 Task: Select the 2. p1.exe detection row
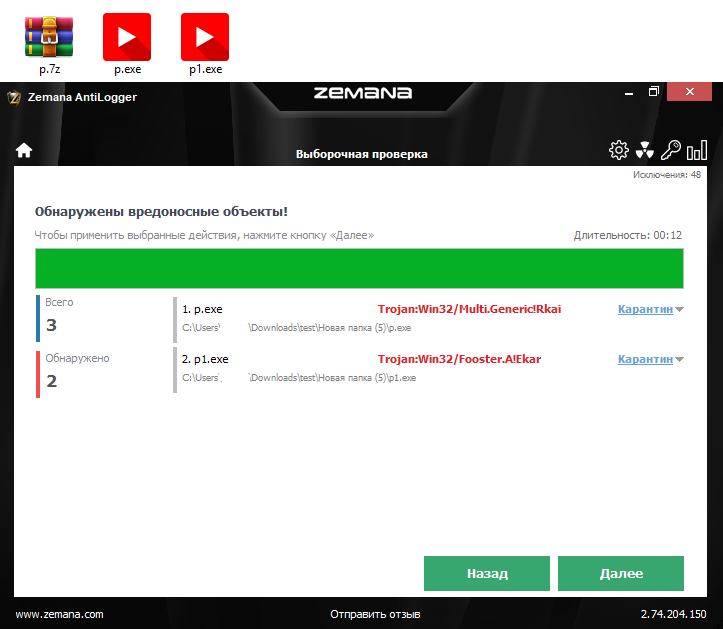click(429, 369)
